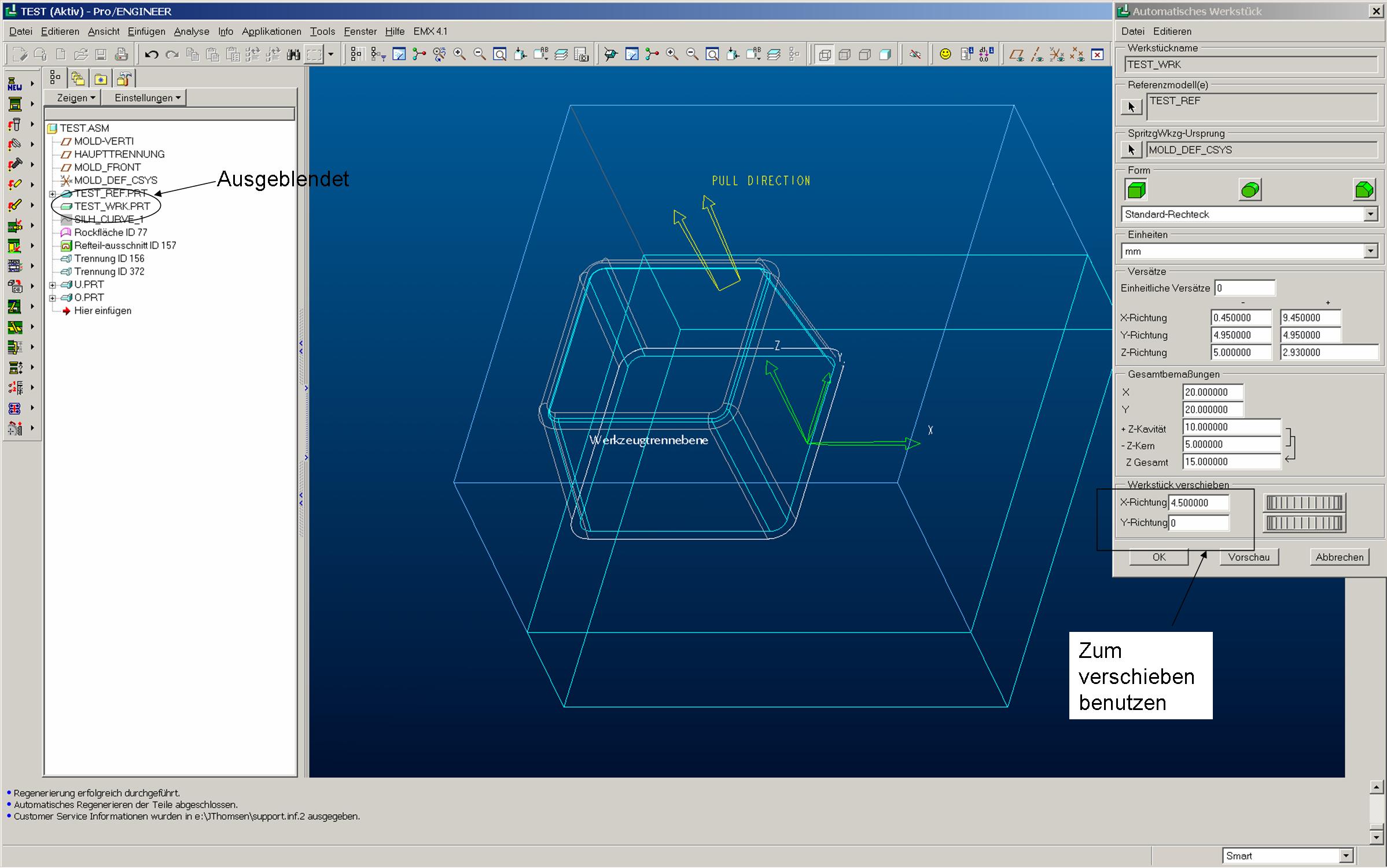Open the folder browser navigator tab

(x=78, y=79)
